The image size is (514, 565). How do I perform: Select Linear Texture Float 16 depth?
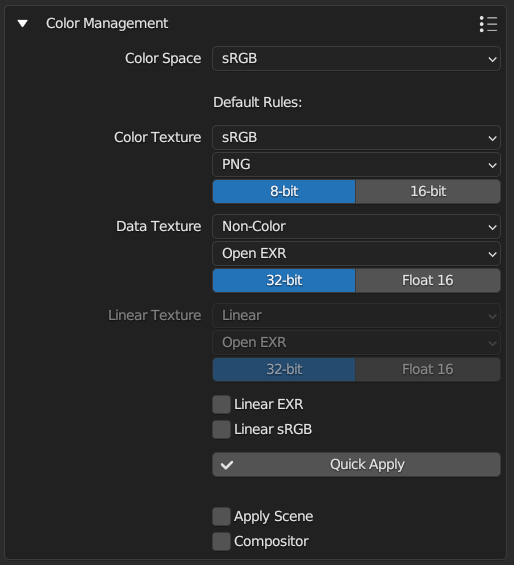coord(428,369)
